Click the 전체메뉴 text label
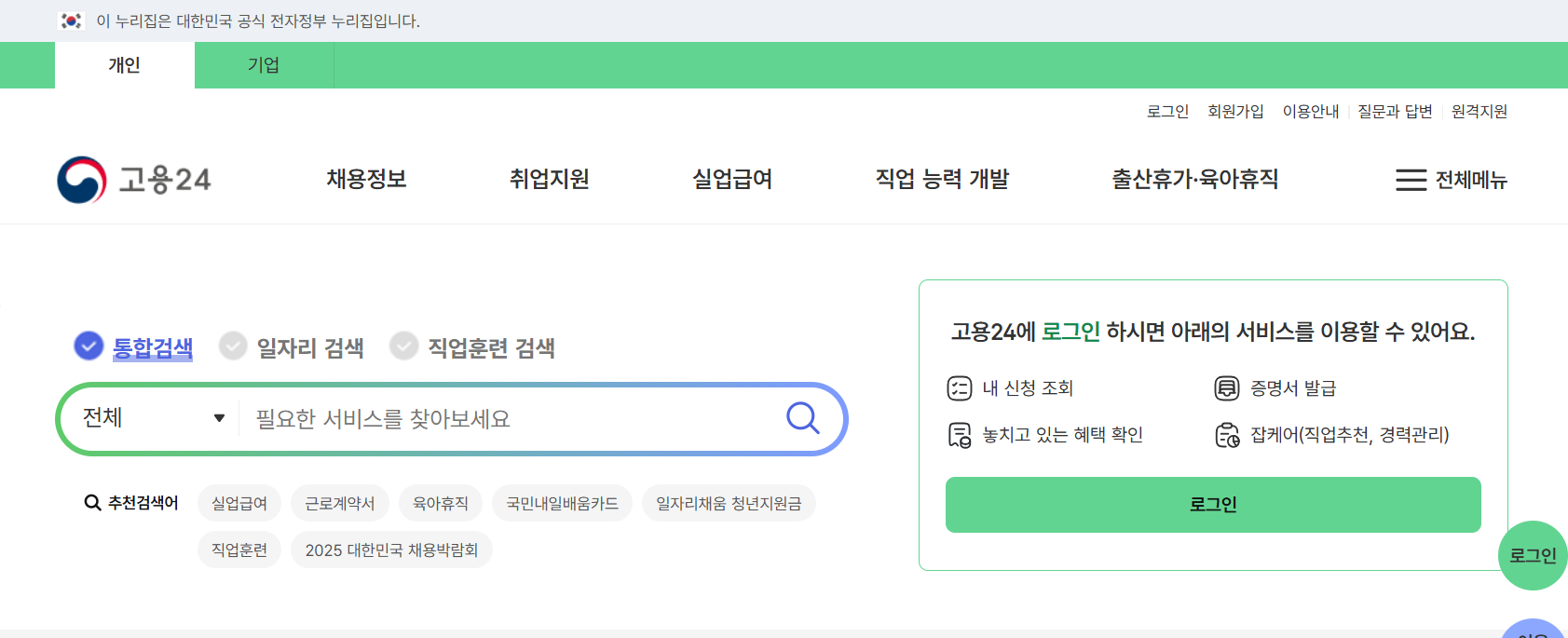Image resolution: width=1568 pixels, height=638 pixels. 1471,180
